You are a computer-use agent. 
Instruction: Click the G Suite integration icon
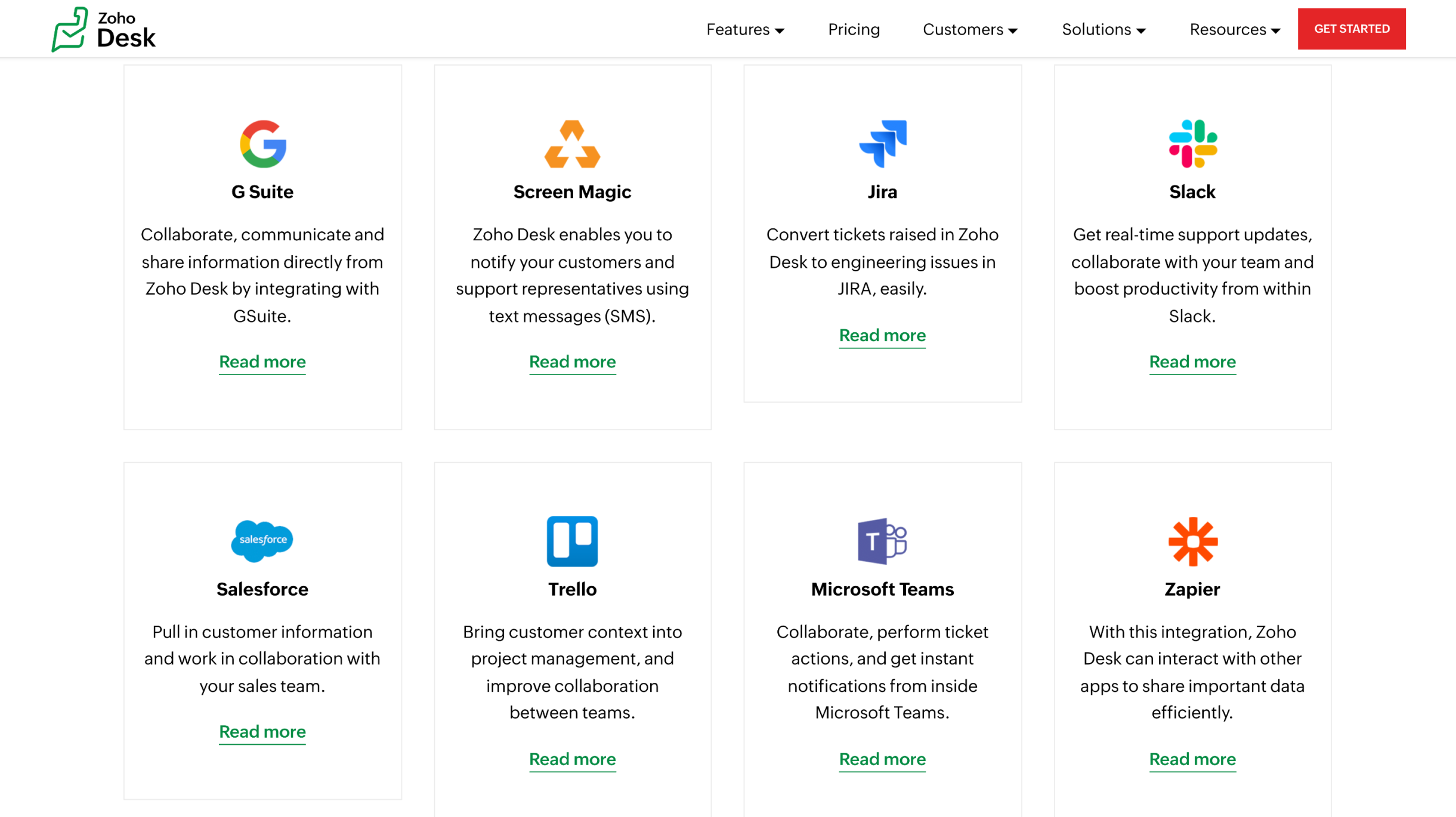point(262,143)
